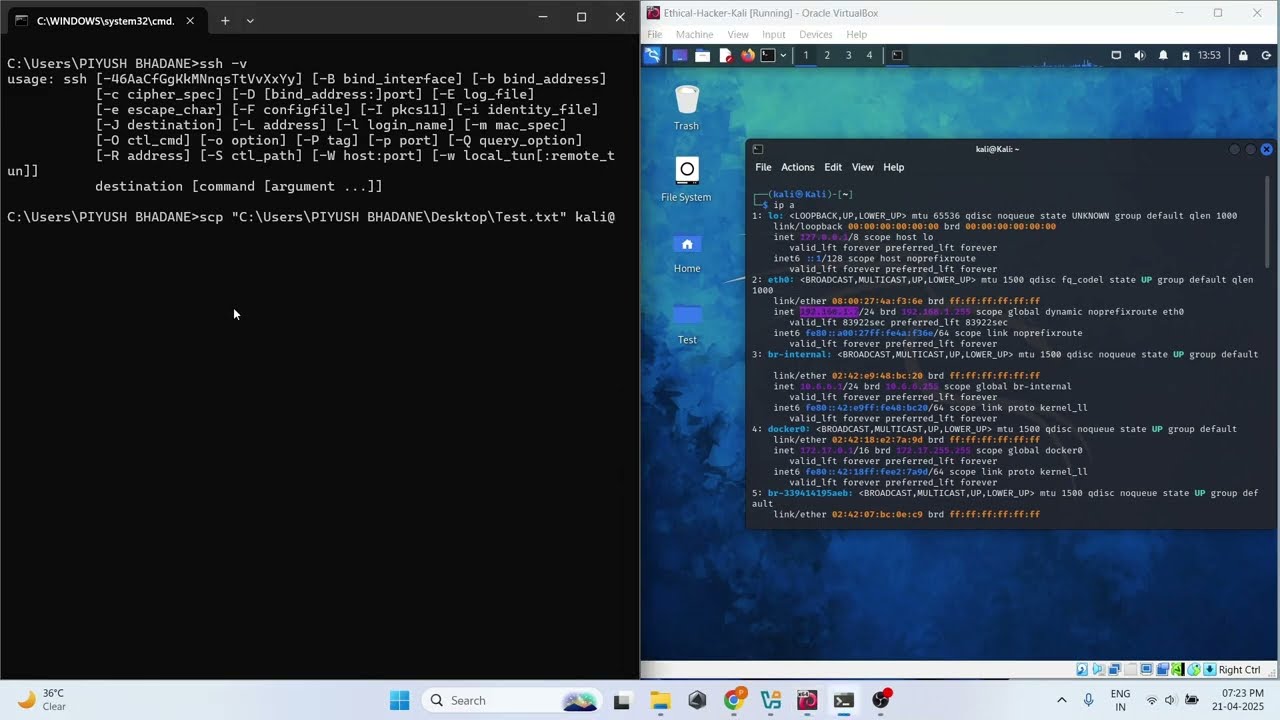Open the Kali applications menu dragon icon
This screenshot has height=720, width=1280.
click(x=652, y=55)
